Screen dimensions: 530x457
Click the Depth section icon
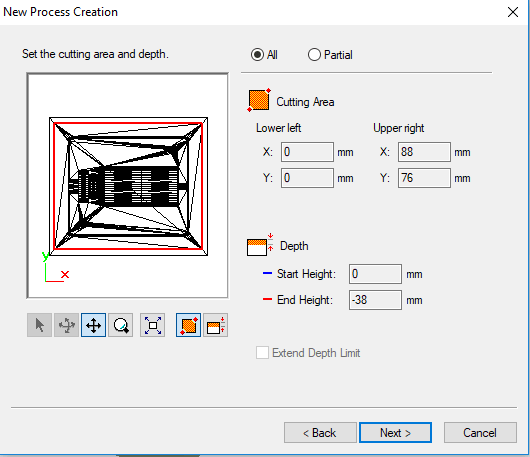260,245
